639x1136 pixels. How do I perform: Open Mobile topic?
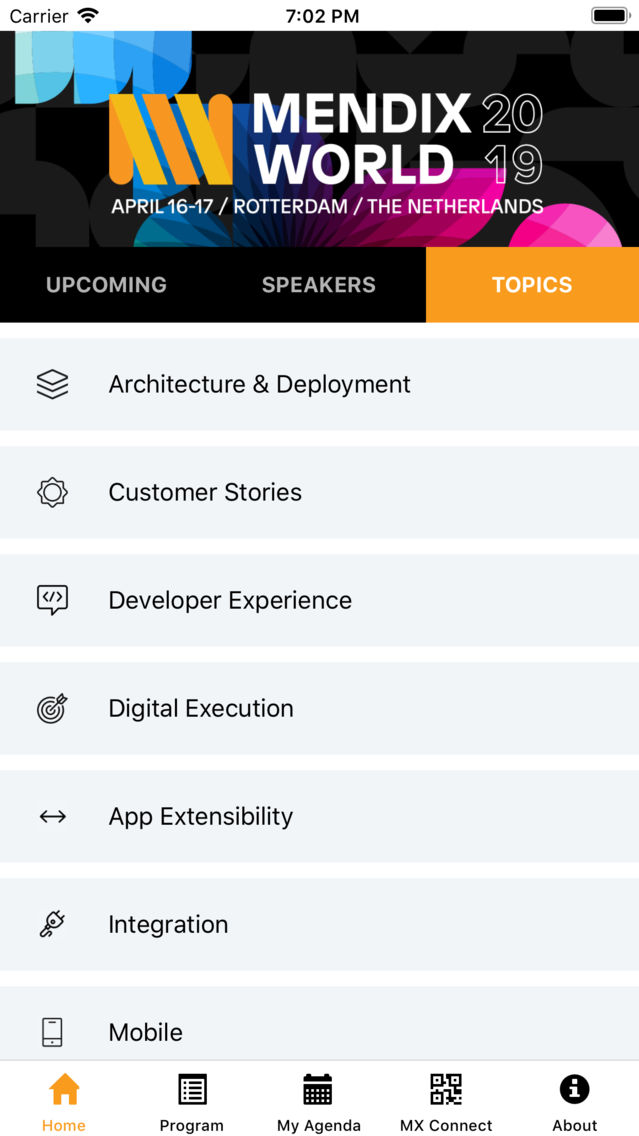coord(320,1024)
